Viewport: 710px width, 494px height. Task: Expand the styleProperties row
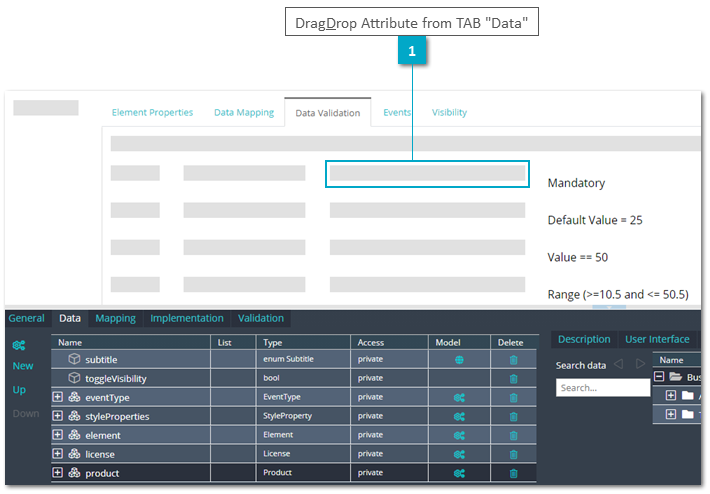click(58, 416)
